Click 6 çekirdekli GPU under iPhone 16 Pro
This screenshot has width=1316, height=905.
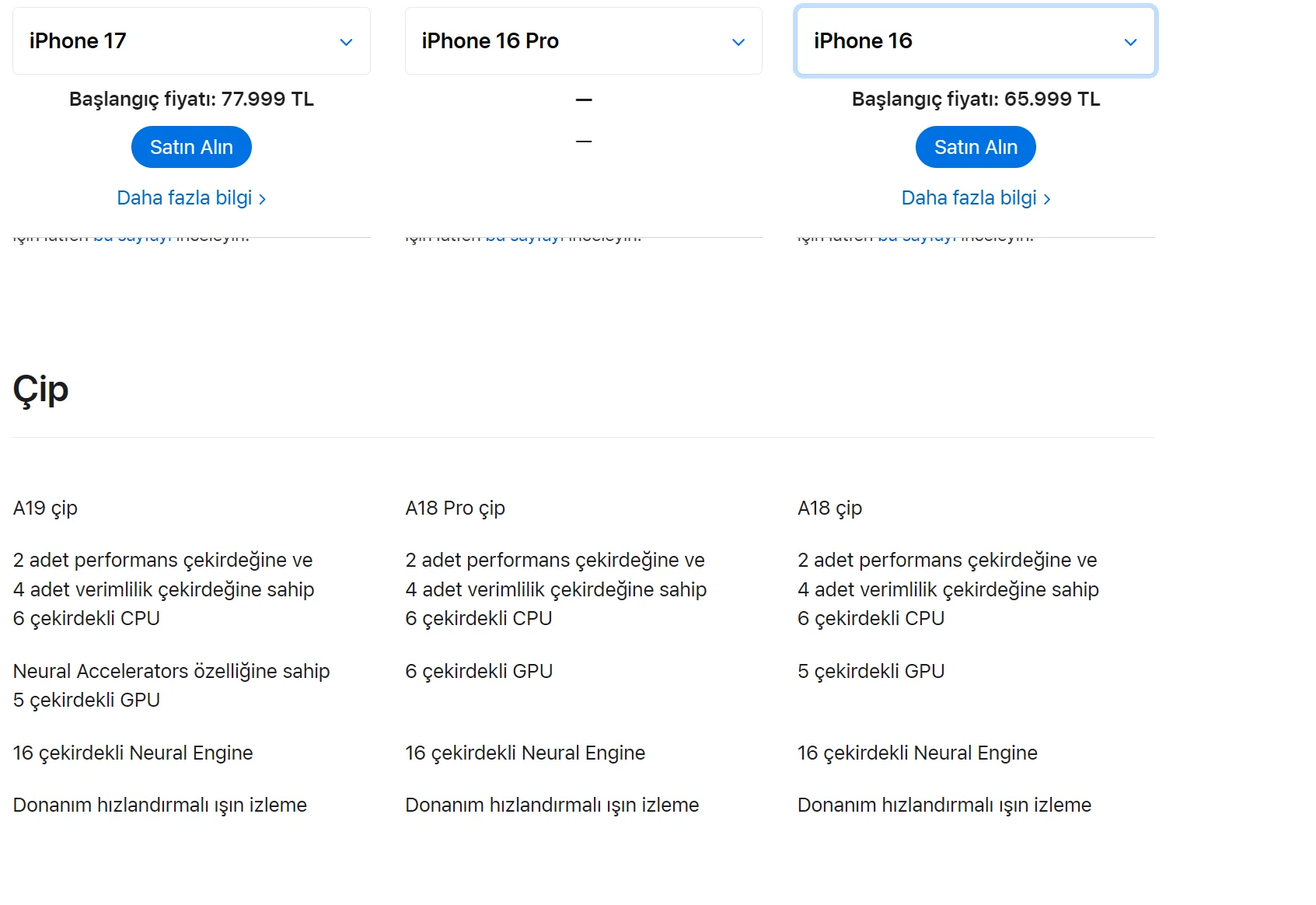point(479,671)
